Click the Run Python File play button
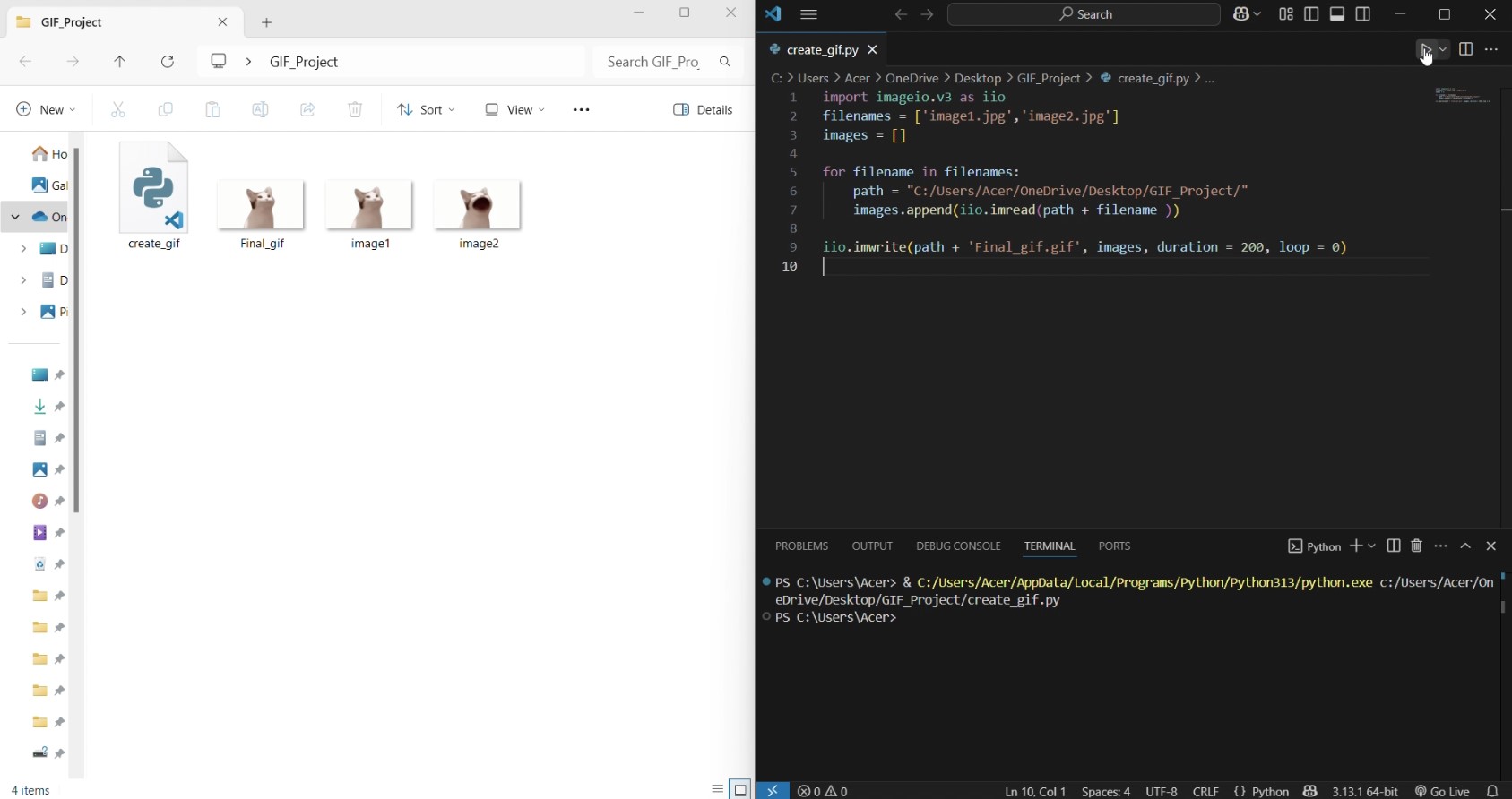The image size is (1512, 799). point(1425,49)
